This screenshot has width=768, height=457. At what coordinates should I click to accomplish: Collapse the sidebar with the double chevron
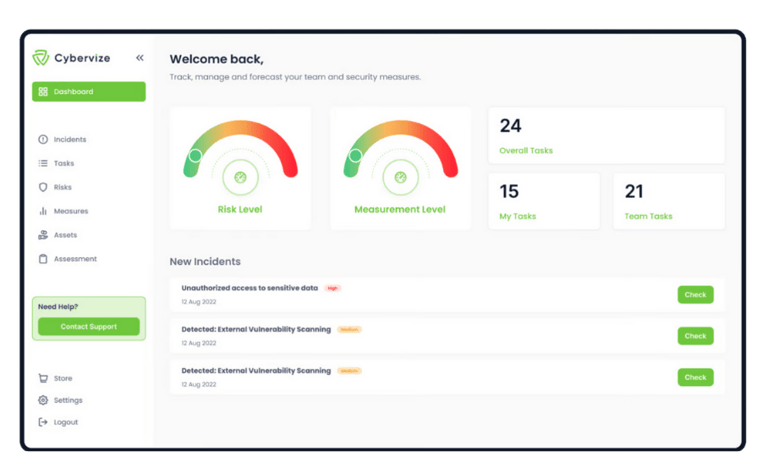click(140, 58)
